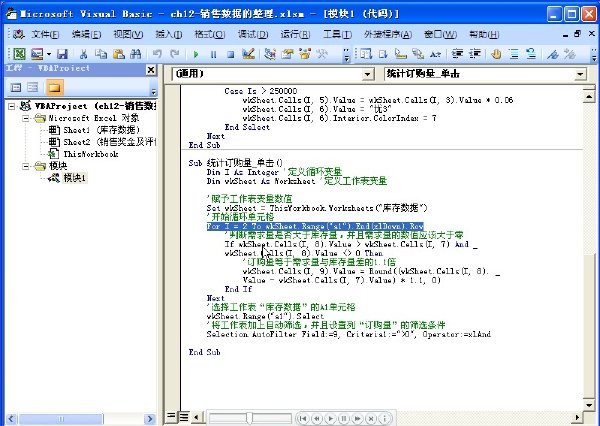Click the player's play button
The image size is (600, 426).
[331, 418]
